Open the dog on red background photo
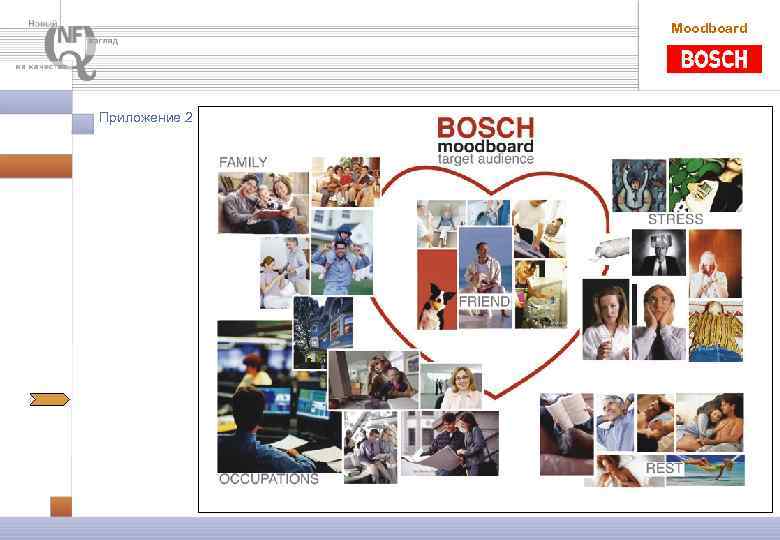780x540 pixels. 437,289
